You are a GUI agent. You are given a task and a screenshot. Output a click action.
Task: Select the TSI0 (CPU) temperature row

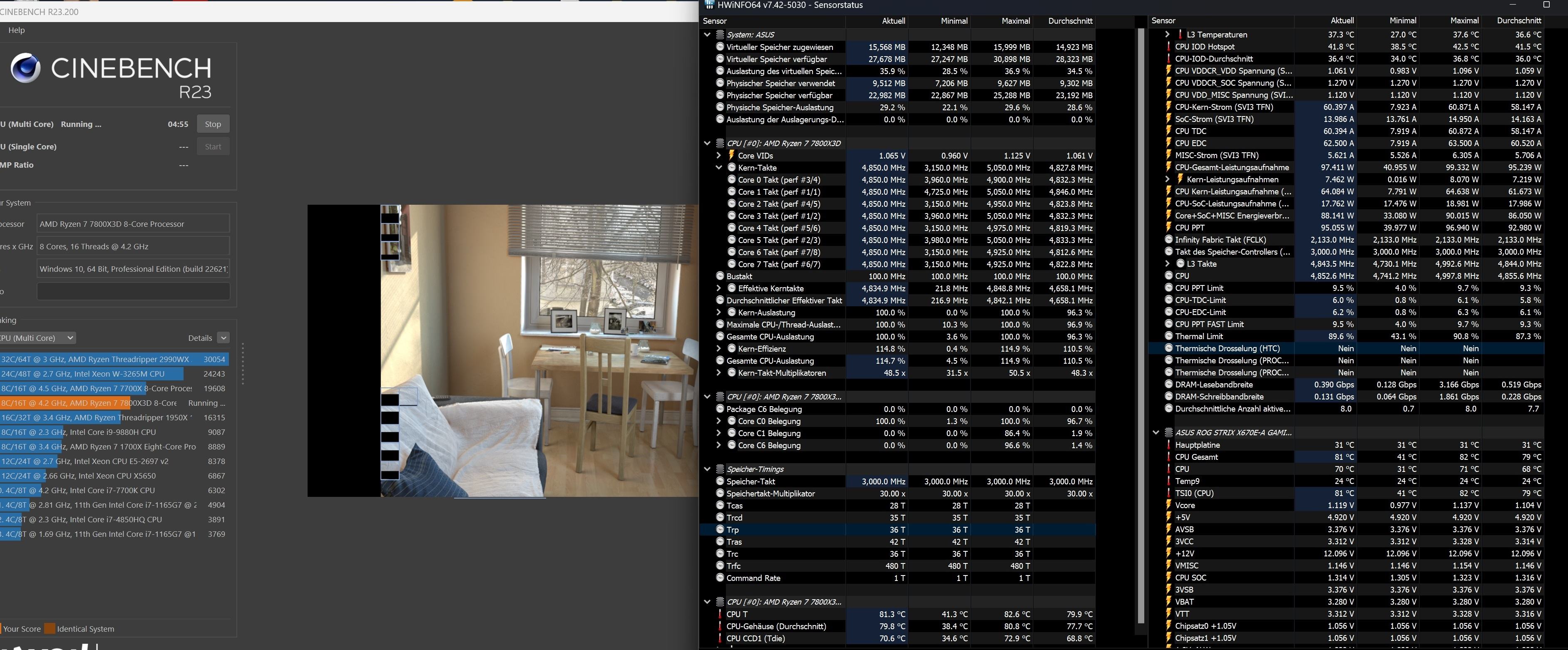tap(1346, 493)
